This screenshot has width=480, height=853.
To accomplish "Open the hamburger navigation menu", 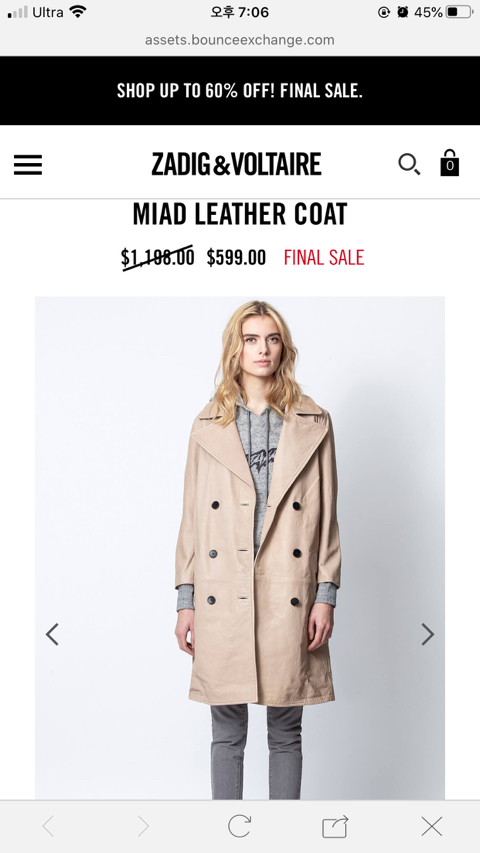I will click(28, 165).
